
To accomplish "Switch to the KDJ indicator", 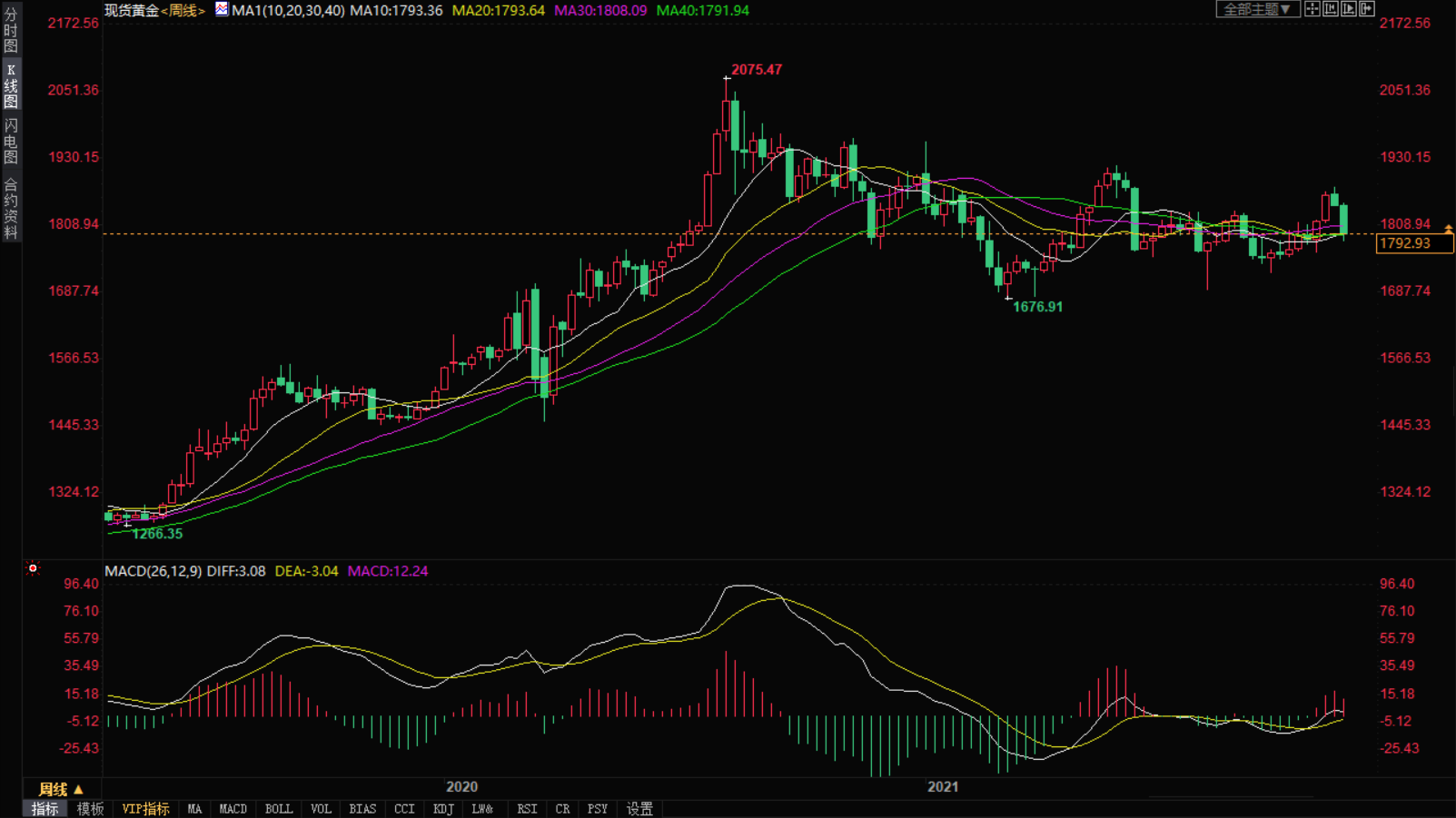I will (x=443, y=809).
